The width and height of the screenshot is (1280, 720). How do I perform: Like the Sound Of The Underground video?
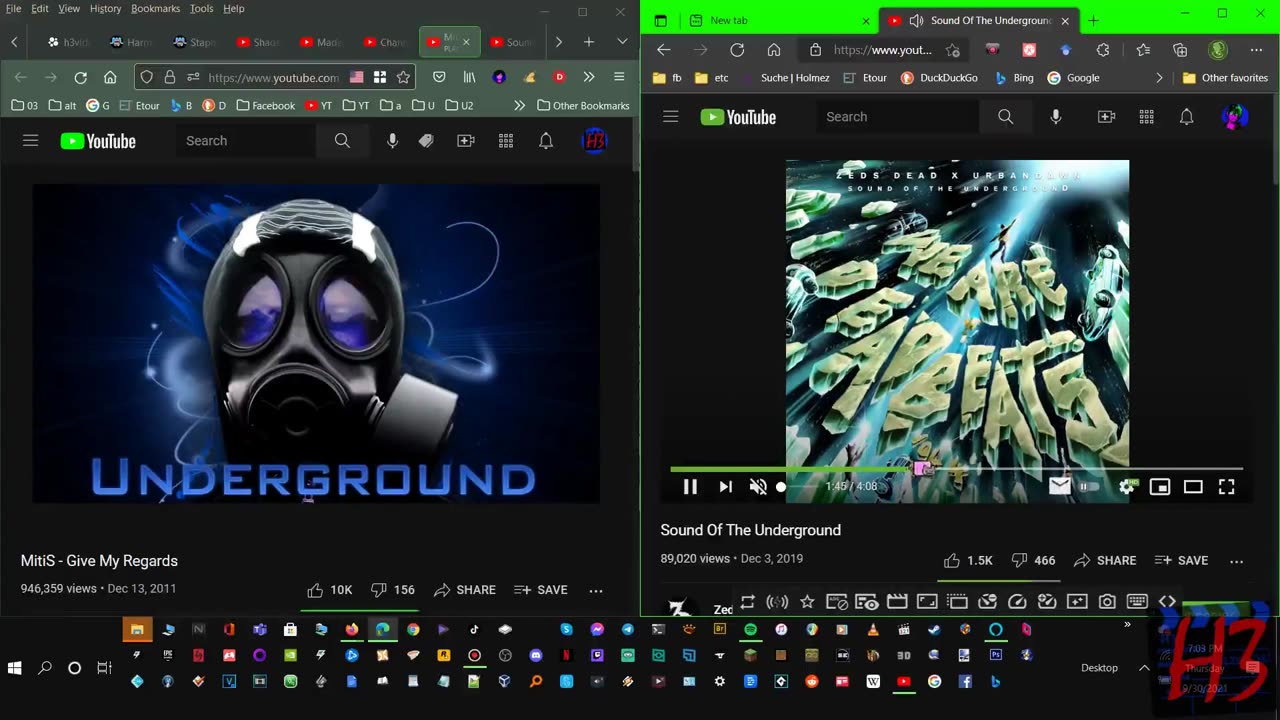pos(968,561)
